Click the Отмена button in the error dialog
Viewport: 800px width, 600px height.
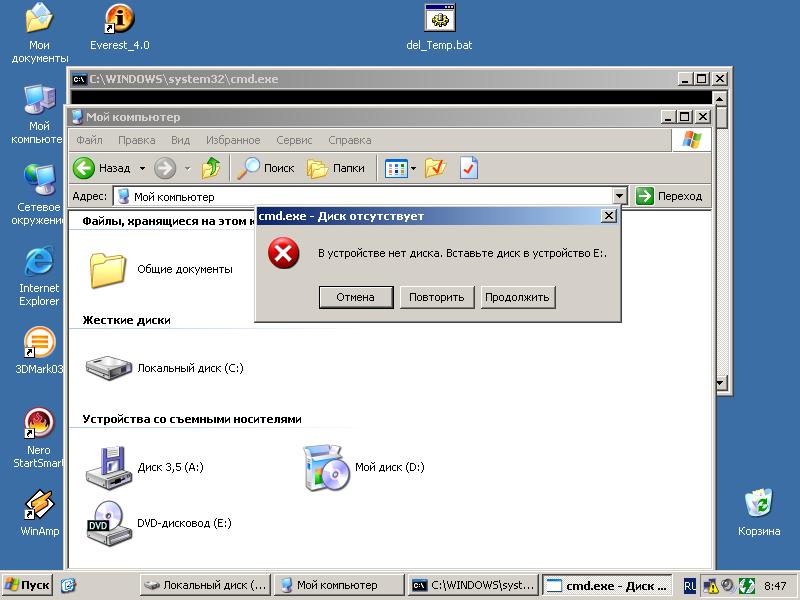click(356, 297)
